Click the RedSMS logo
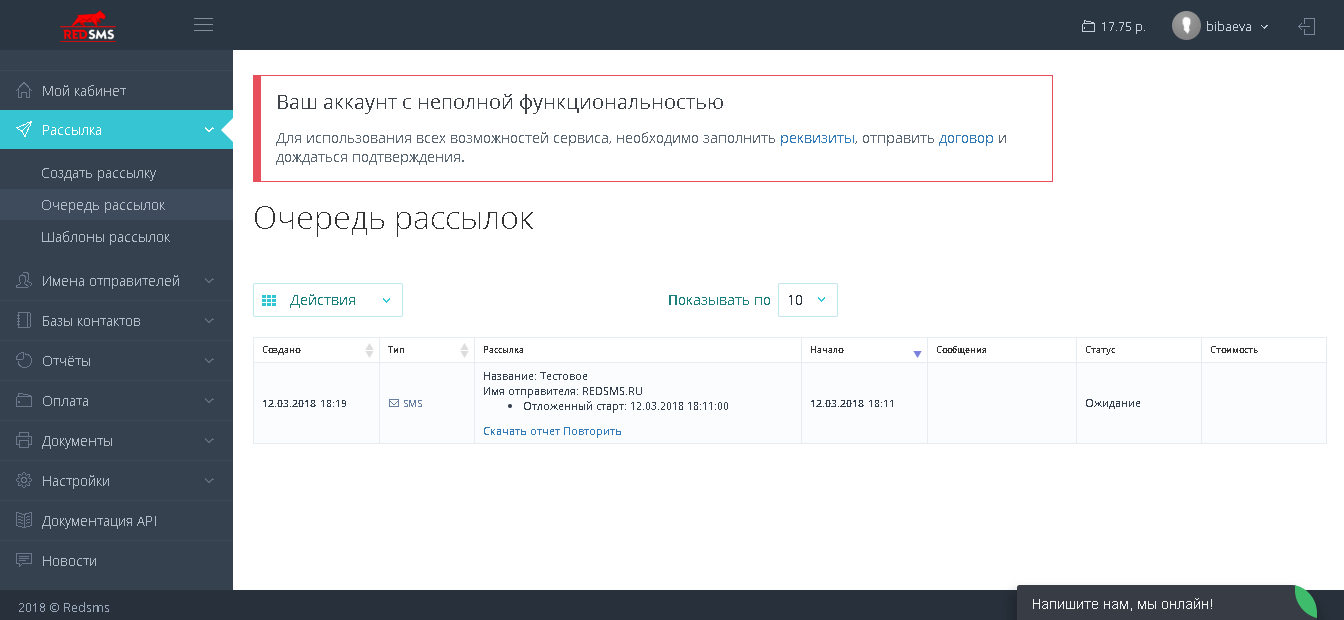 (x=86, y=24)
